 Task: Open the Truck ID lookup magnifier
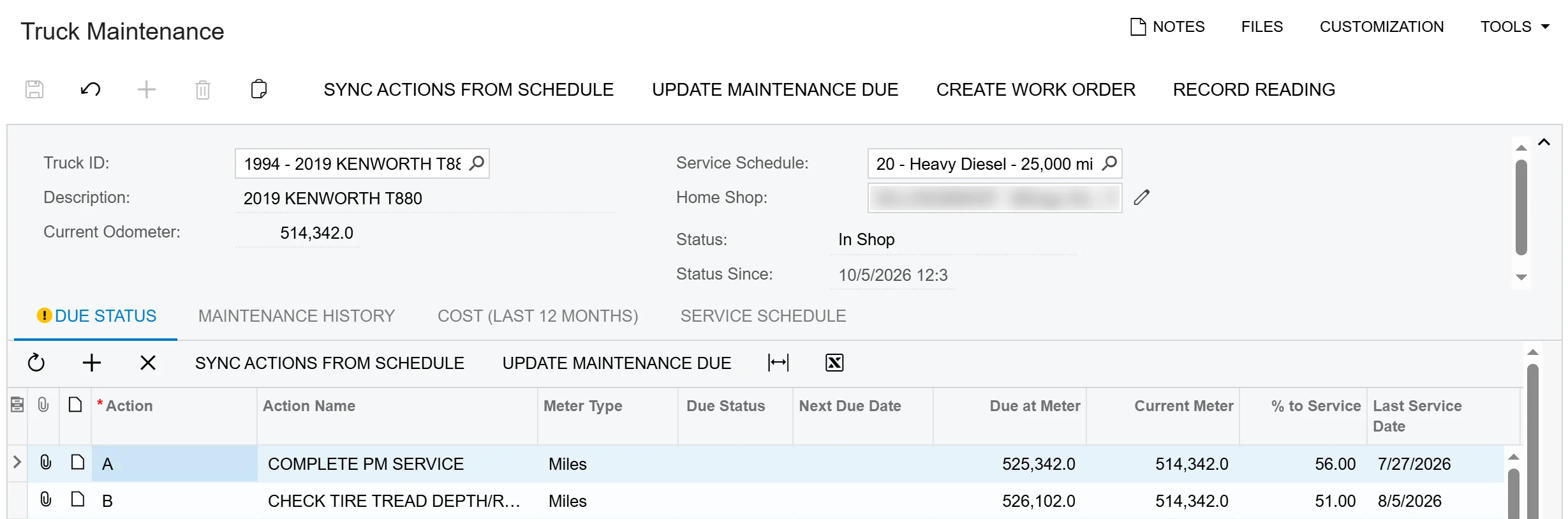click(x=477, y=163)
